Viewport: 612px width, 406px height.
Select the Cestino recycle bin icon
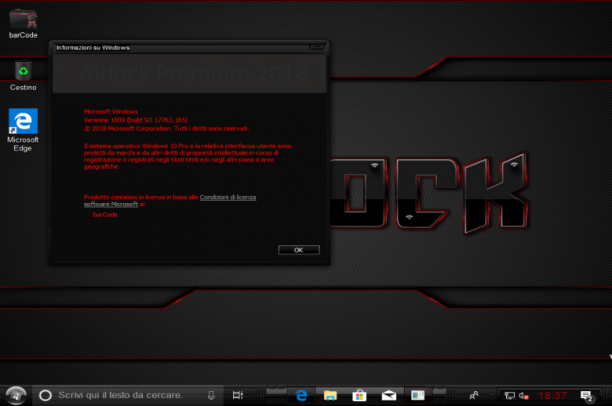pyautogui.click(x=23, y=76)
